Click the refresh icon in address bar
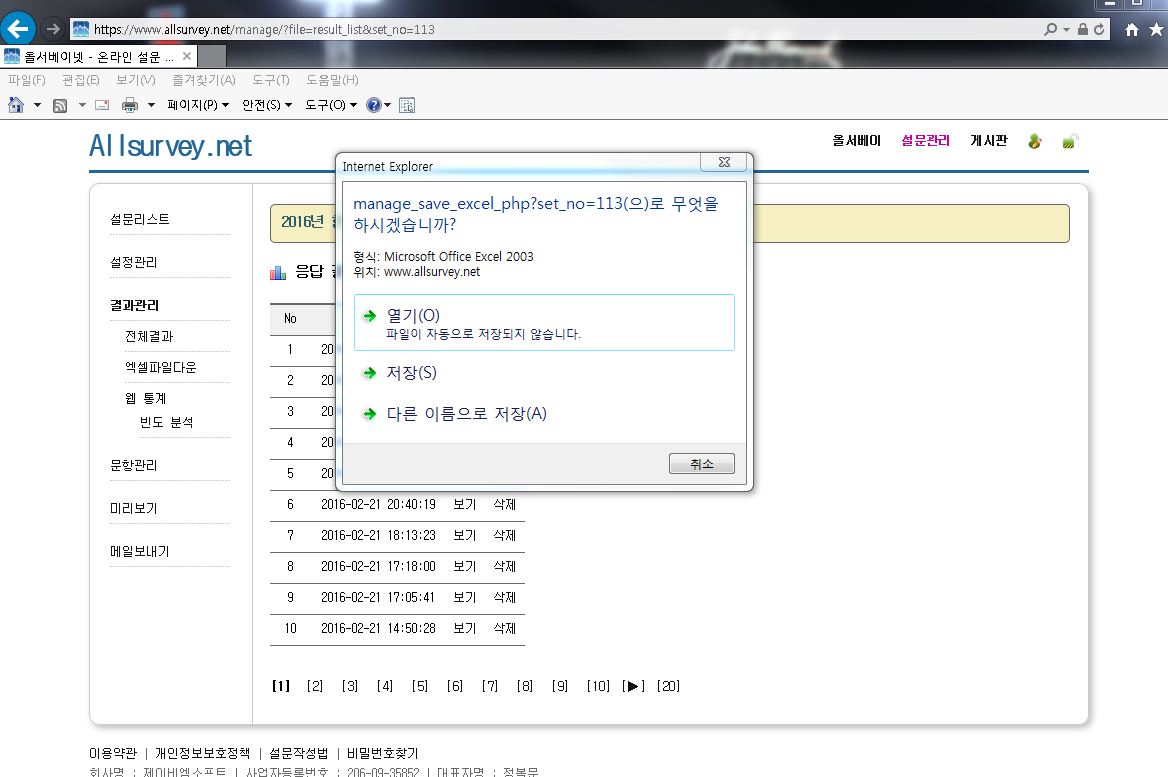Image resolution: width=1168 pixels, height=777 pixels. tap(1100, 30)
